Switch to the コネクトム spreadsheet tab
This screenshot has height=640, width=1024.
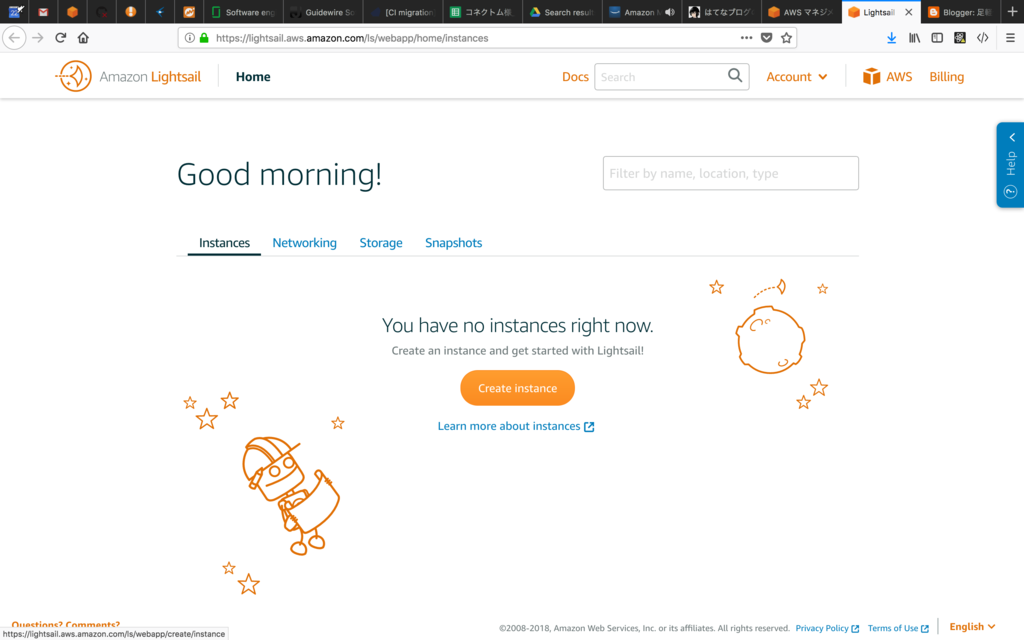(x=482, y=12)
